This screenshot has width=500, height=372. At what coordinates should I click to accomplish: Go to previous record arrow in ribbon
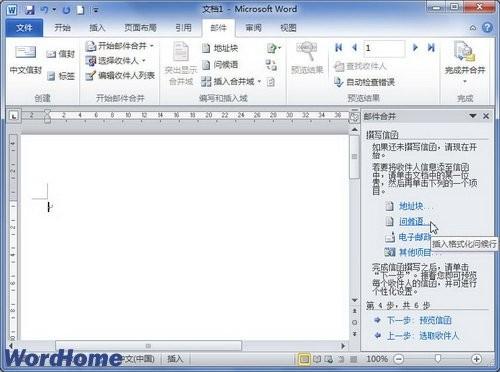pos(354,48)
